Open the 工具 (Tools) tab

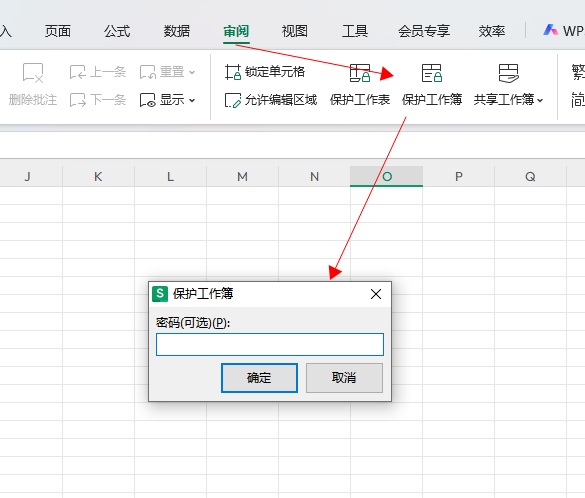[355, 31]
